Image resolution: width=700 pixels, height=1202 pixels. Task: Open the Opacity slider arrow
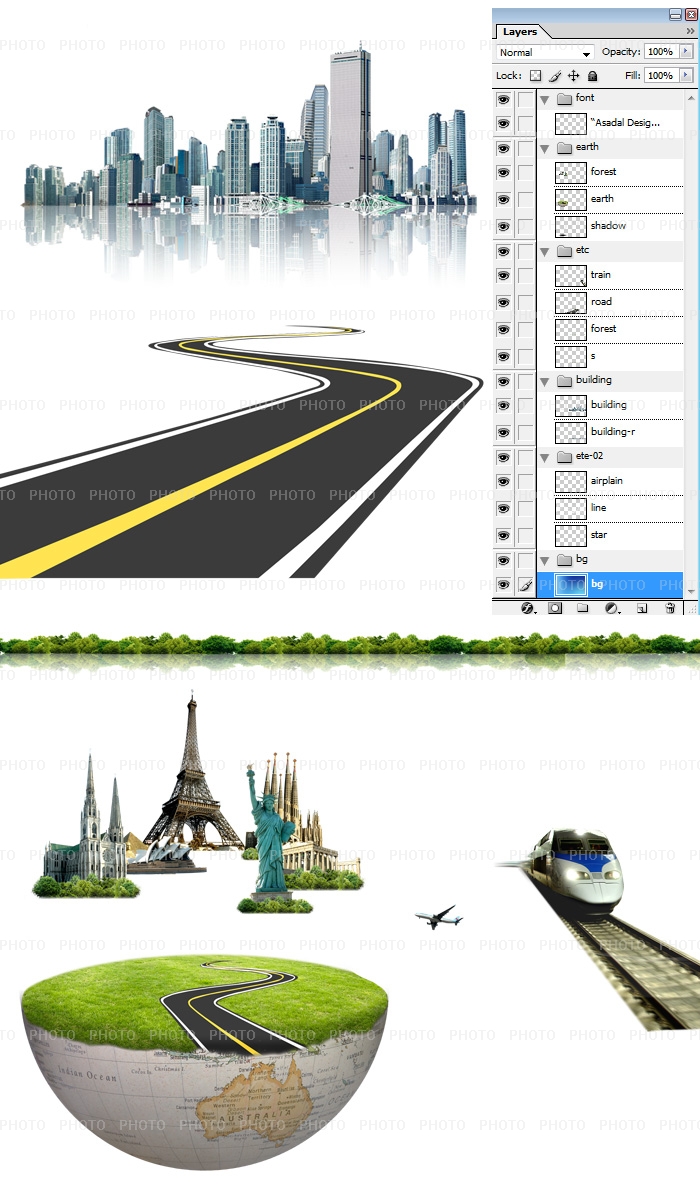tap(686, 51)
